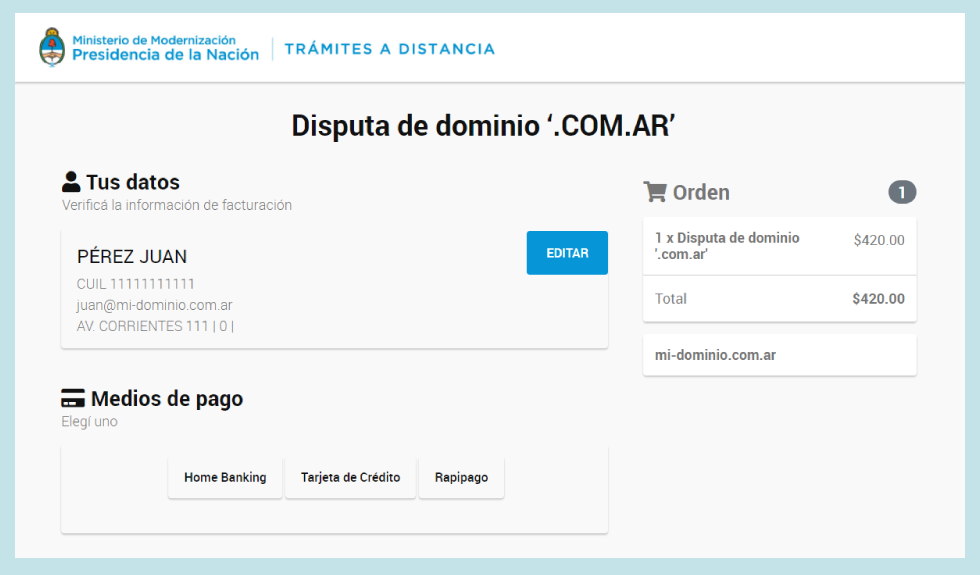Screen dimensions: 980x575
Task: Click the Tus datos section heading
Action: click(133, 182)
